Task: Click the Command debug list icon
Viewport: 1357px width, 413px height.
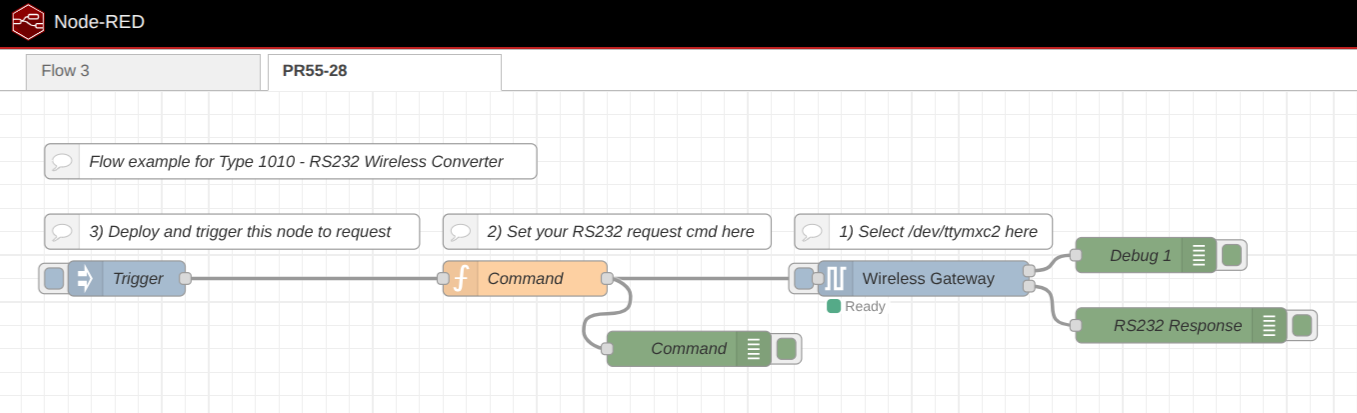Action: point(754,349)
